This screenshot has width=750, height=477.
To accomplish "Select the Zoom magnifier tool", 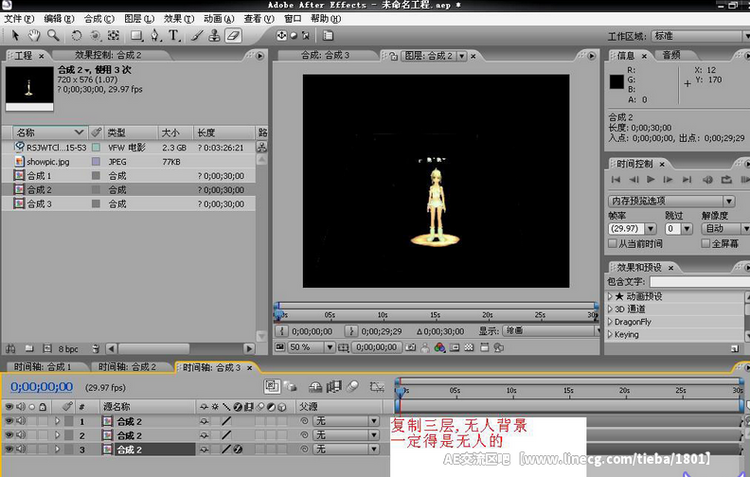I will click(x=53, y=36).
